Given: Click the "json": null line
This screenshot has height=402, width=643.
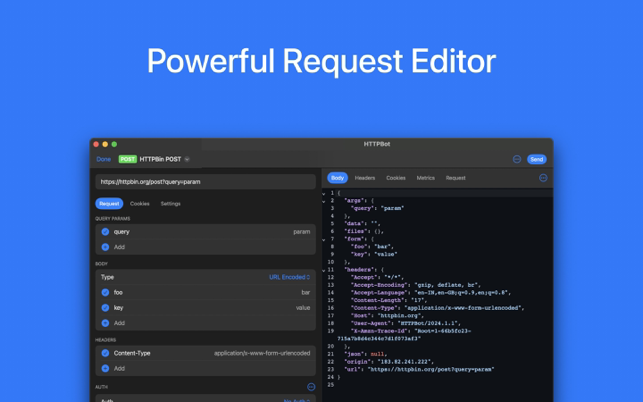Looking at the screenshot, I should coord(365,354).
